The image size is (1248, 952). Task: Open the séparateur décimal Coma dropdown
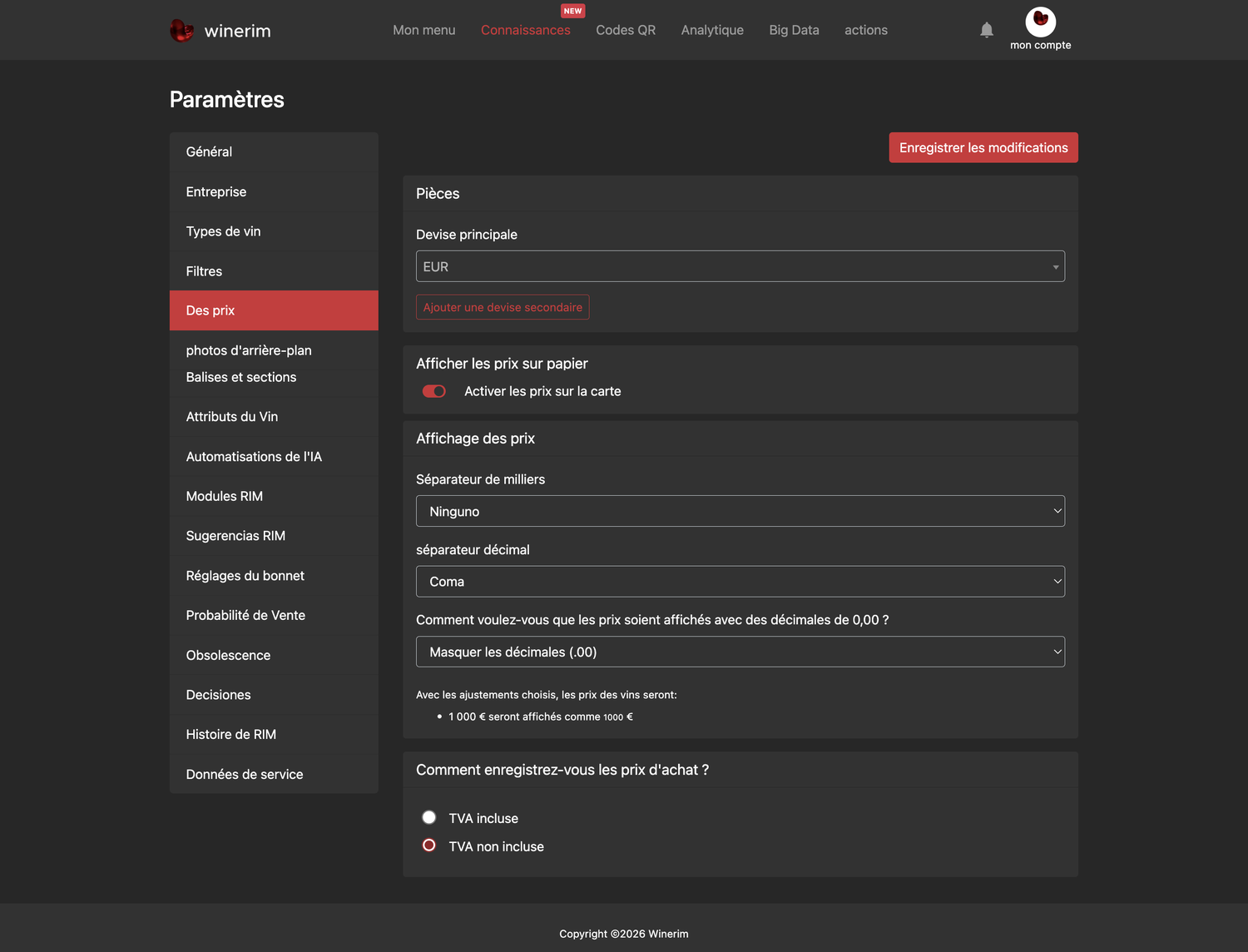pyautogui.click(x=740, y=582)
